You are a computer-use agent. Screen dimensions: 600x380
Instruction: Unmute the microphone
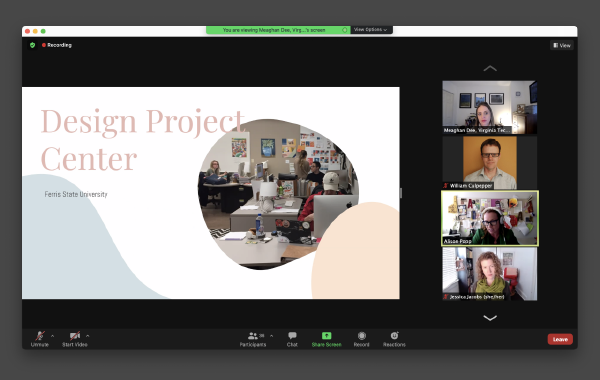39,339
